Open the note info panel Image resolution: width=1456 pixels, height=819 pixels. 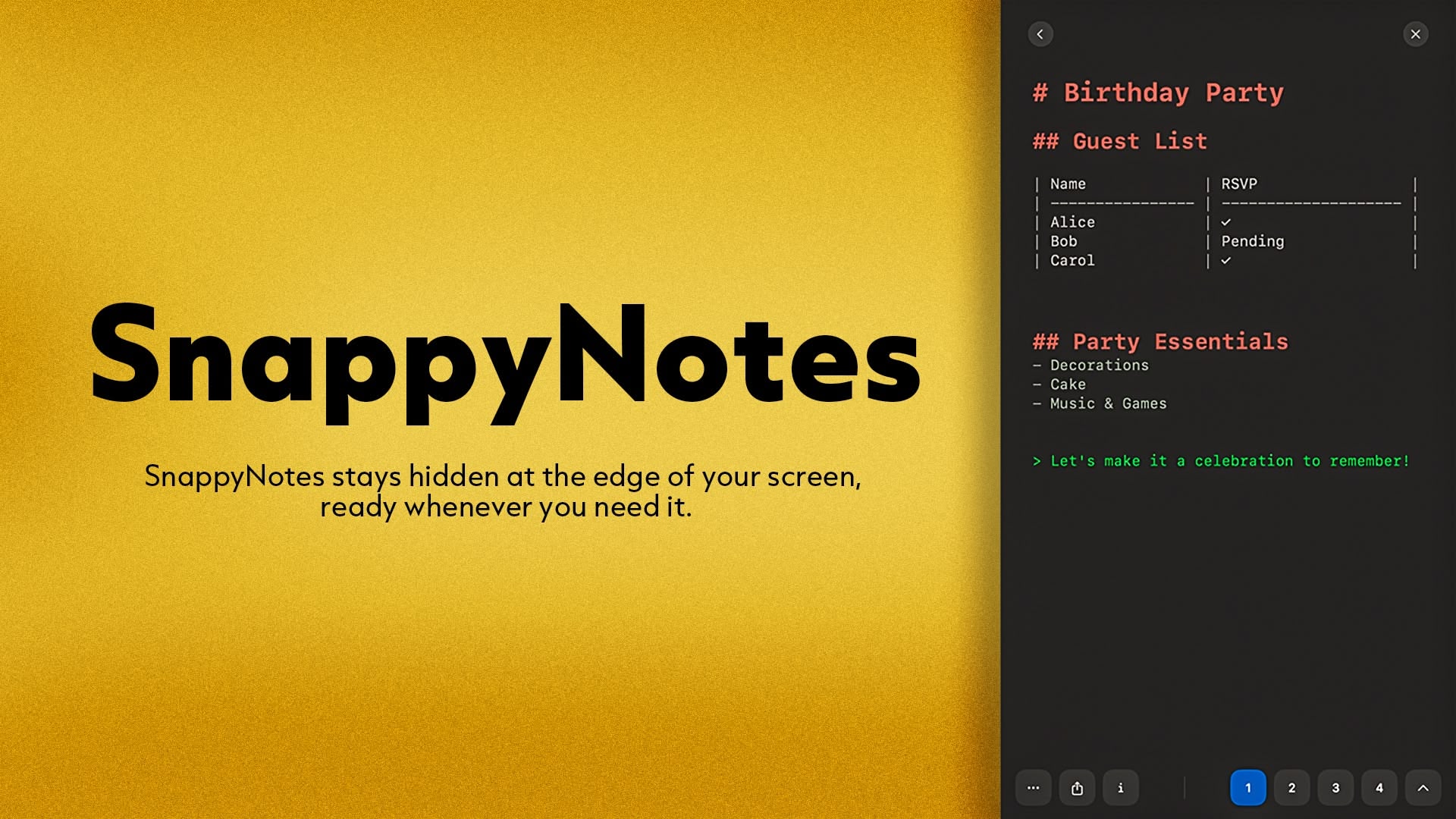[x=1121, y=788]
